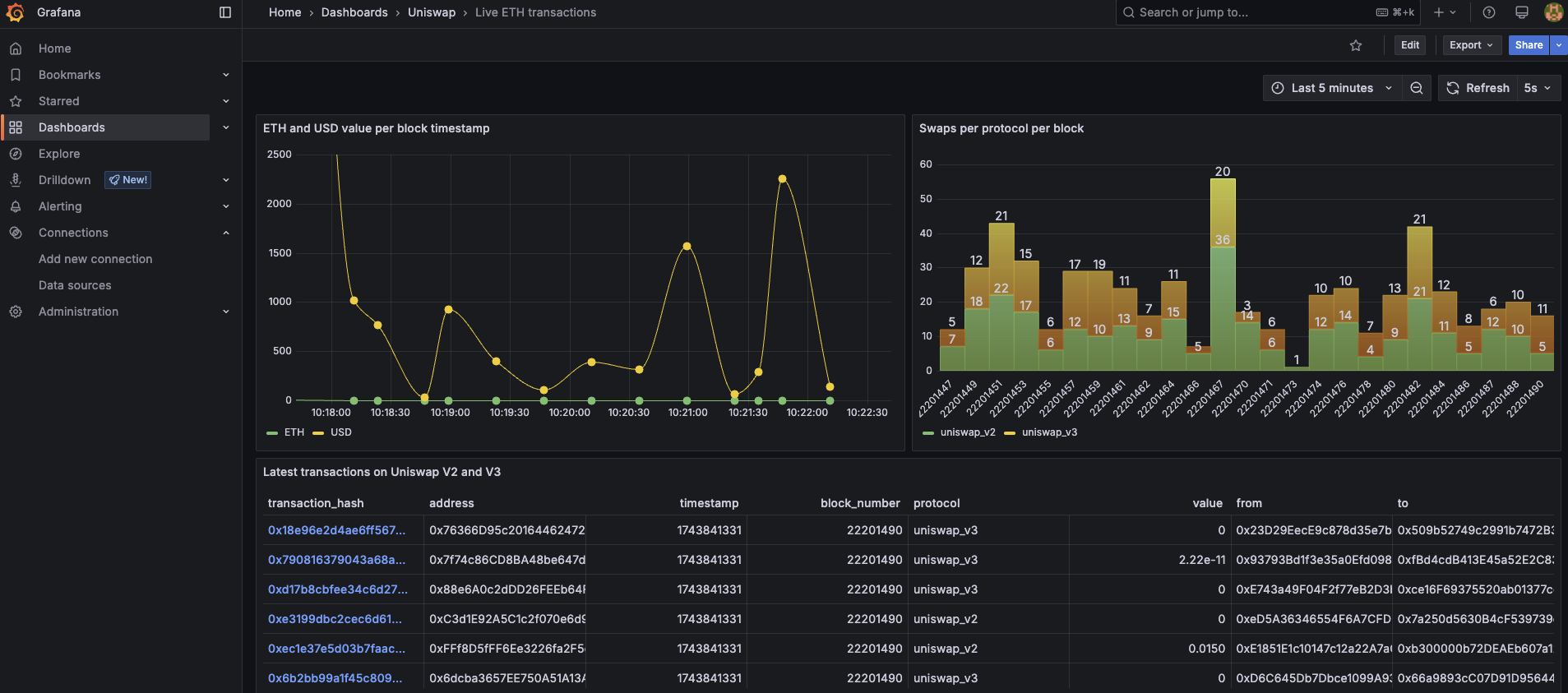Click the Refresh button

pos(1478,88)
